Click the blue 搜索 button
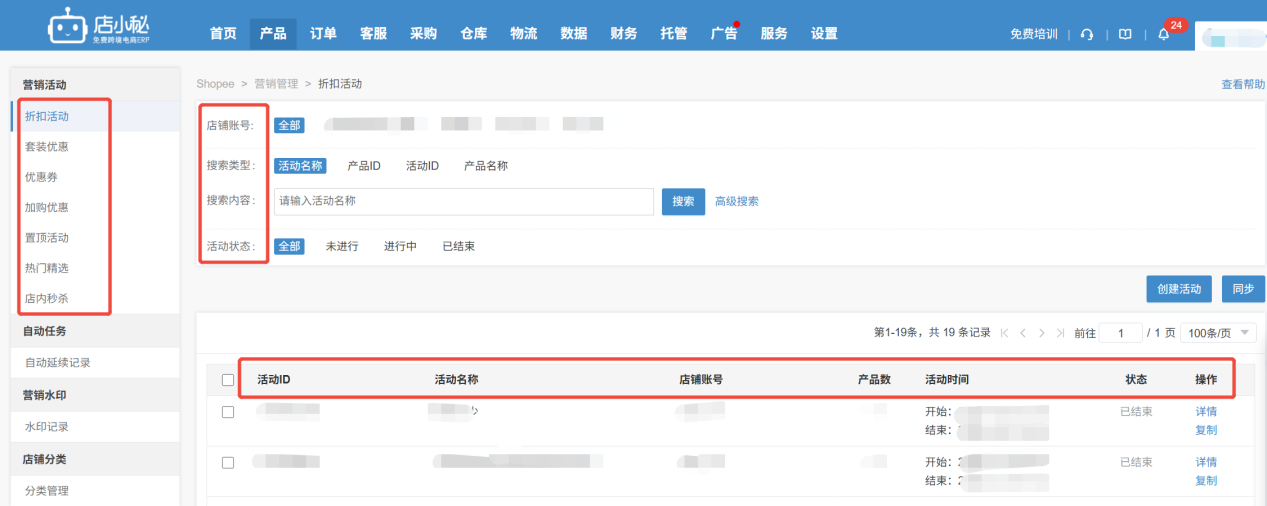 tap(683, 201)
